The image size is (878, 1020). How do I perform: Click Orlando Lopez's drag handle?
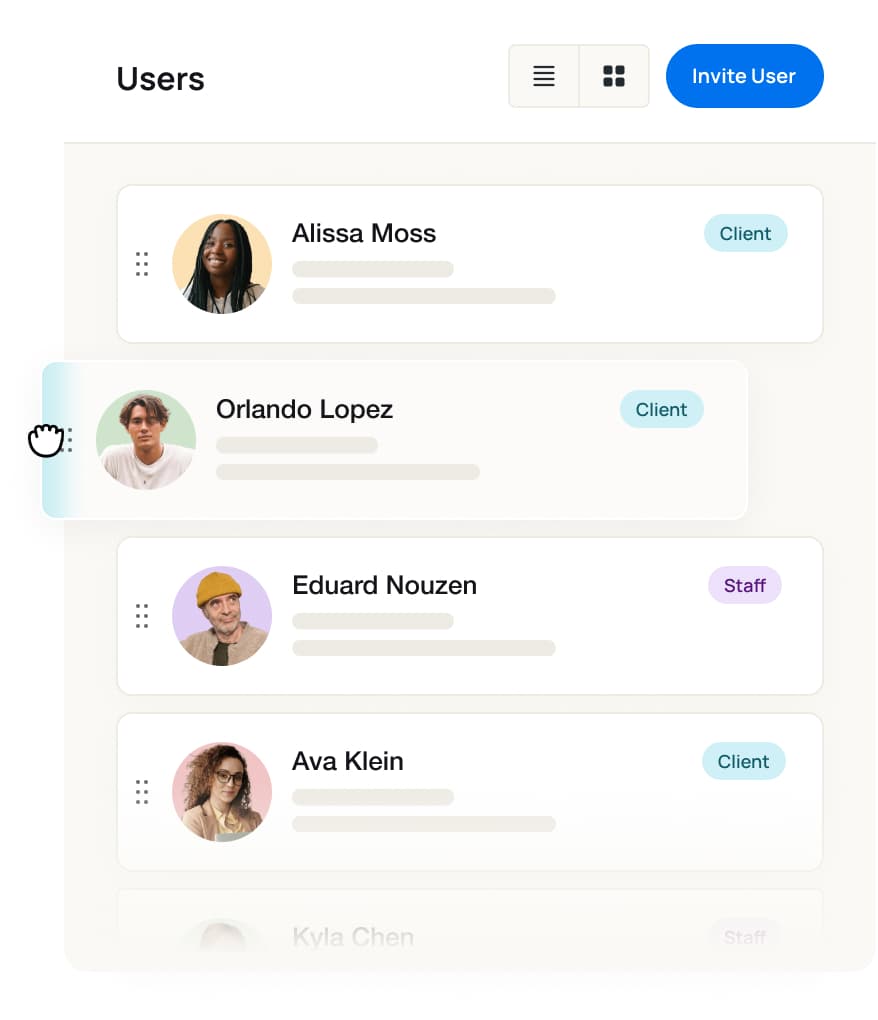[68, 440]
